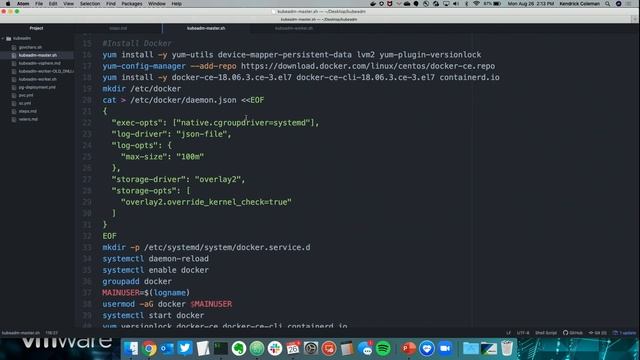Click the battery indicator in menu bar
640x360 pixels.
pyautogui.click(x=493, y=4)
